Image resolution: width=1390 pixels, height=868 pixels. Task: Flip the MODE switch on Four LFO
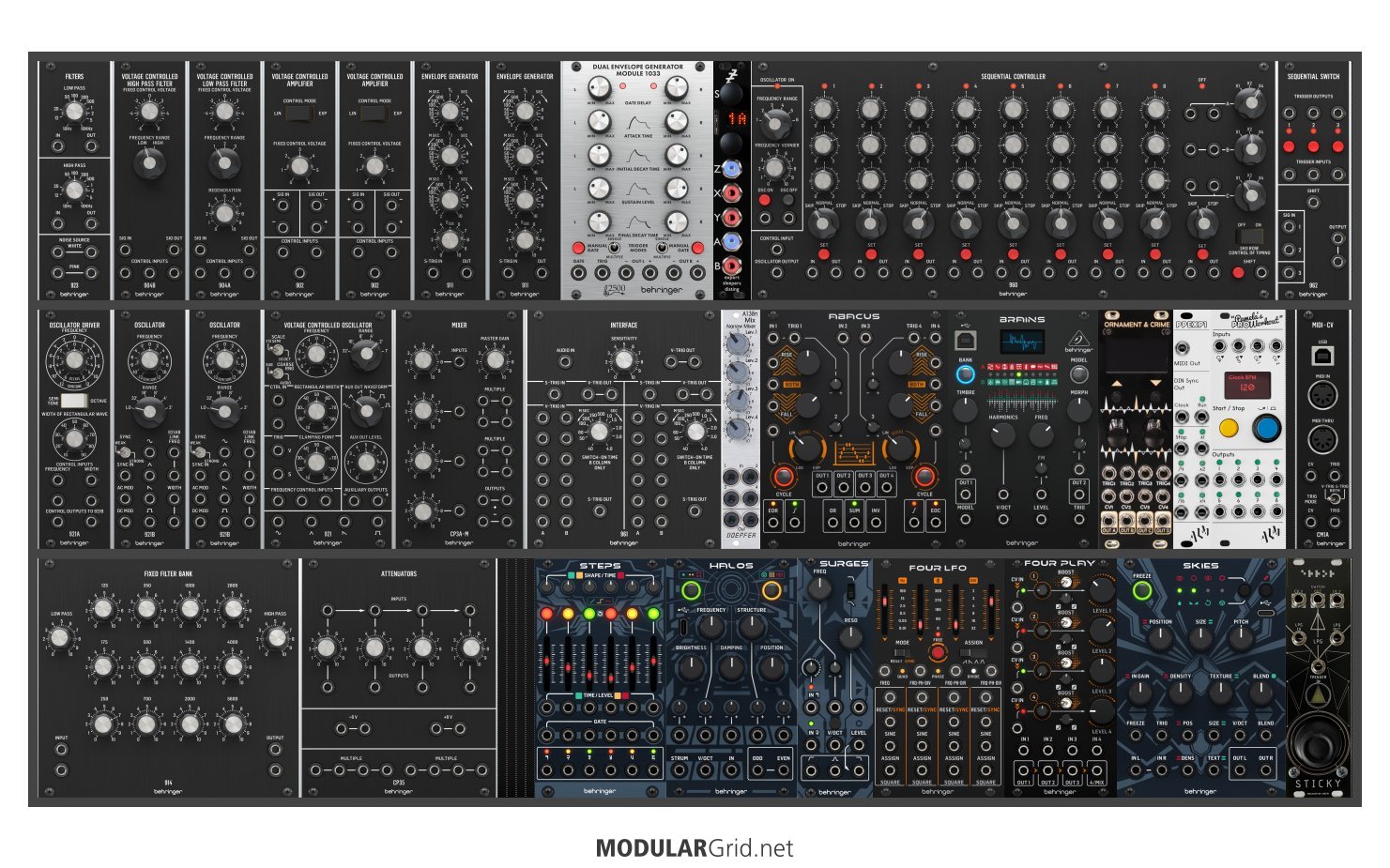[x=903, y=653]
